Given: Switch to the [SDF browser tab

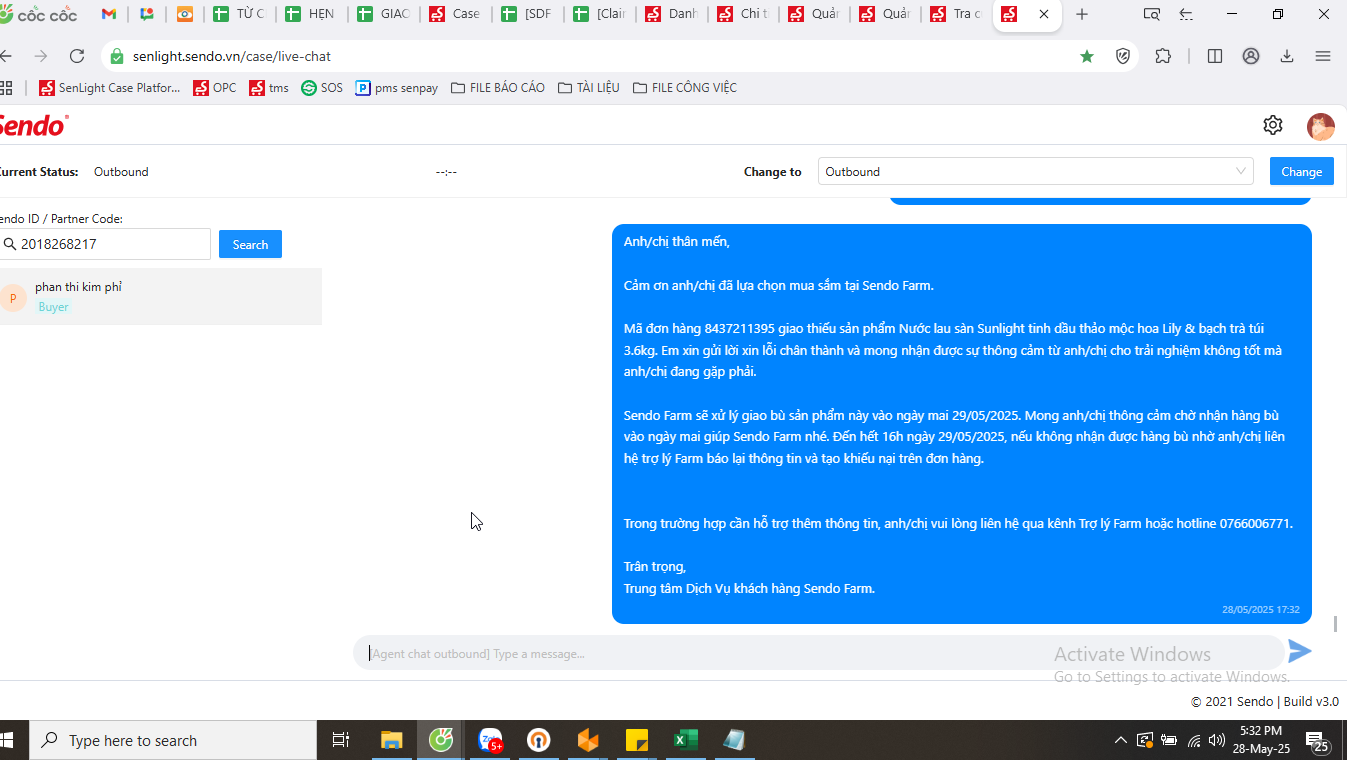Looking at the screenshot, I should 527,14.
